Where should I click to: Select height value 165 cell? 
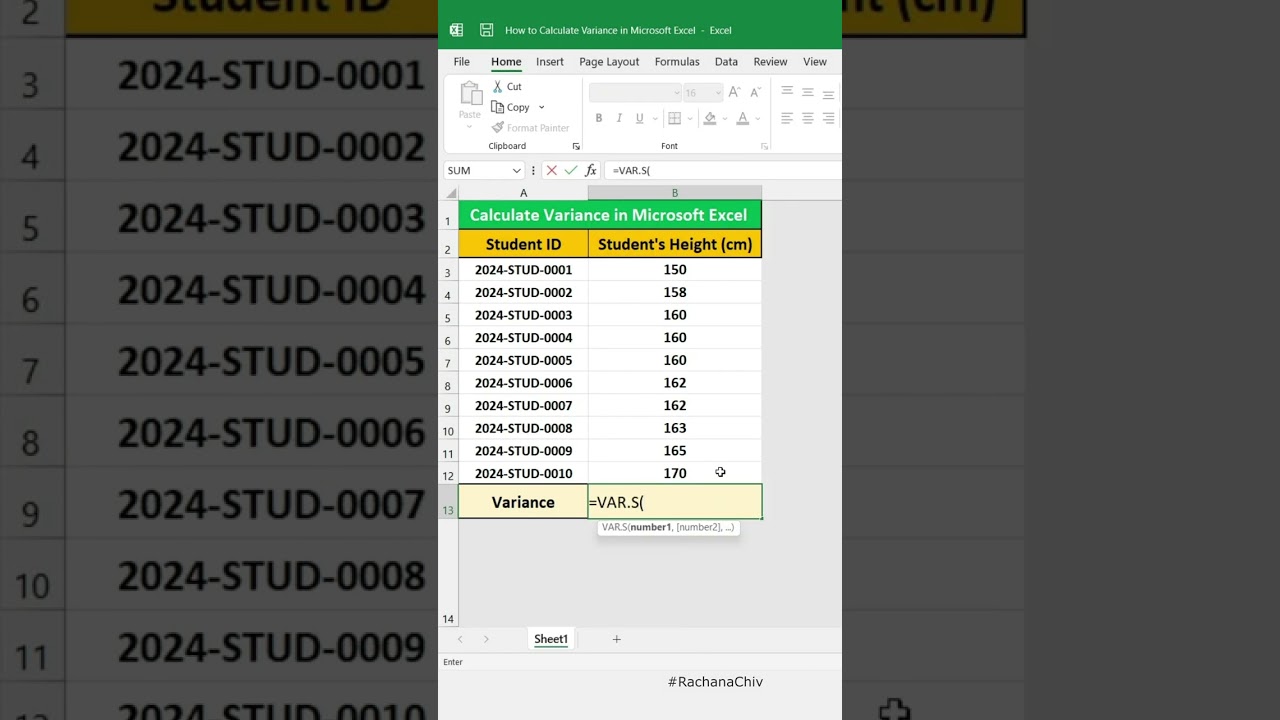675,451
